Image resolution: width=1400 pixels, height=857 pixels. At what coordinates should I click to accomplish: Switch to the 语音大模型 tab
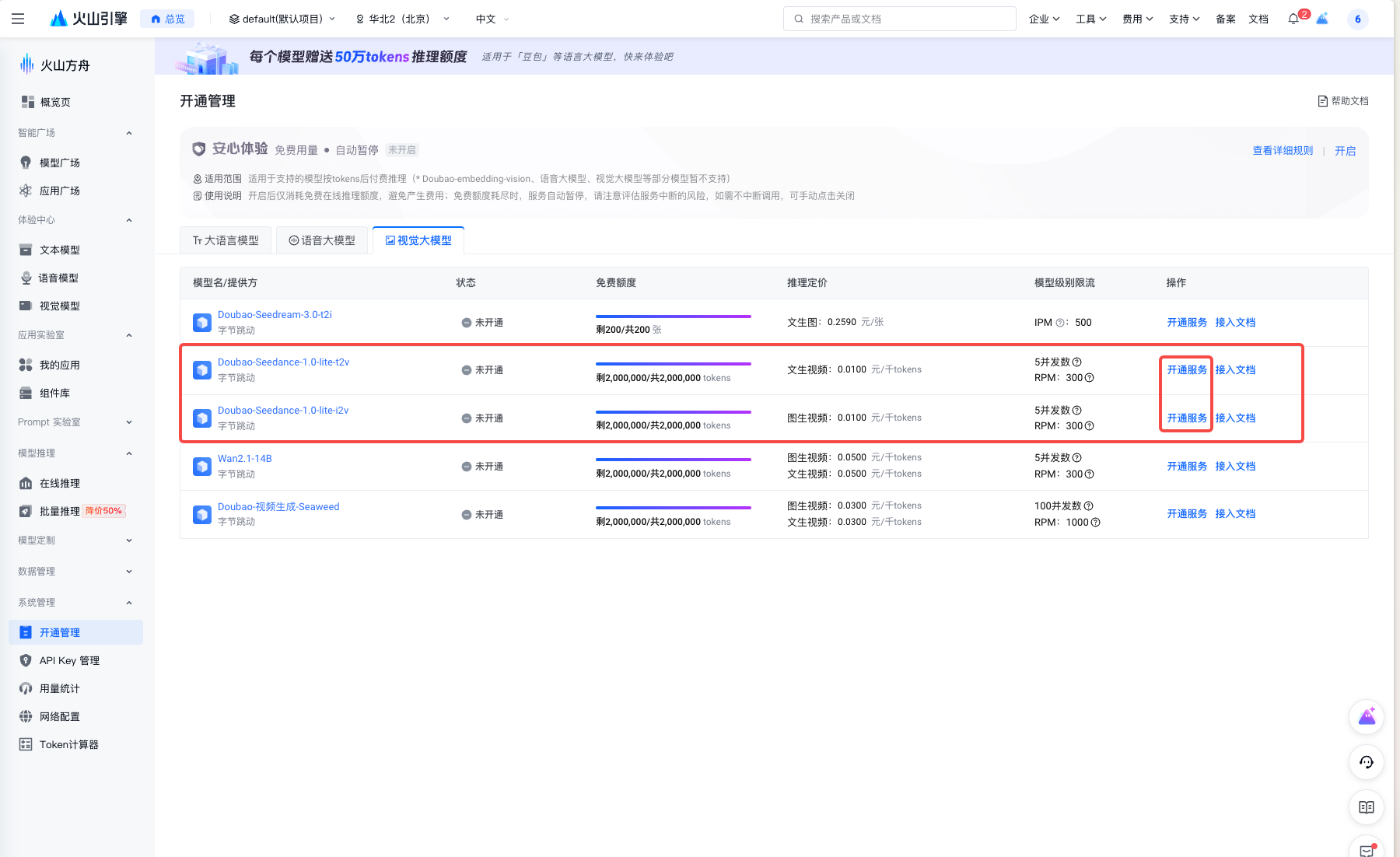coord(322,240)
